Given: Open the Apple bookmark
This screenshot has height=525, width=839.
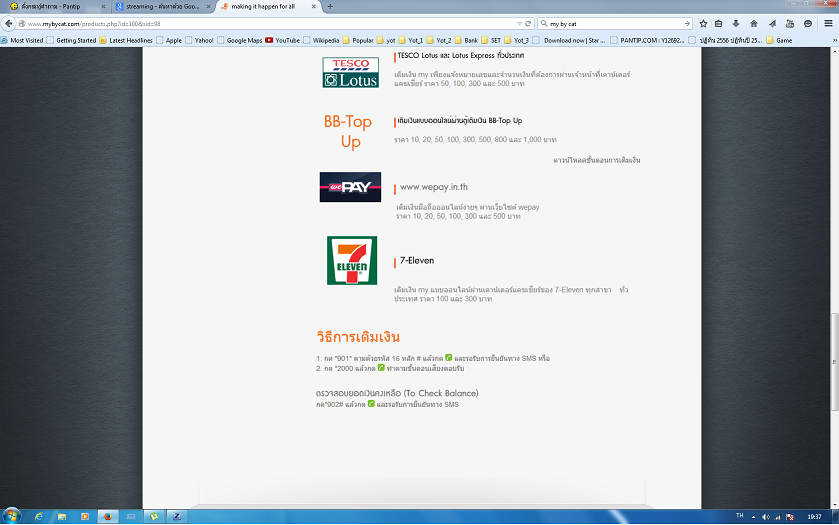Looking at the screenshot, I should [169, 40].
